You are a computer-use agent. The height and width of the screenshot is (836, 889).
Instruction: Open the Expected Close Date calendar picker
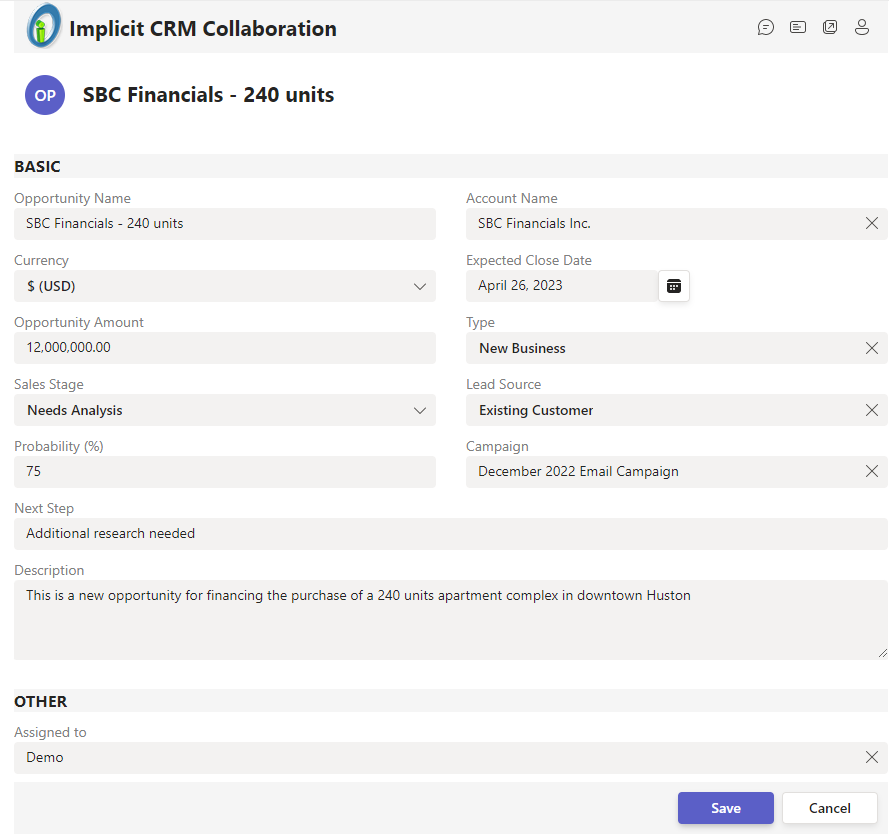pyautogui.click(x=674, y=286)
